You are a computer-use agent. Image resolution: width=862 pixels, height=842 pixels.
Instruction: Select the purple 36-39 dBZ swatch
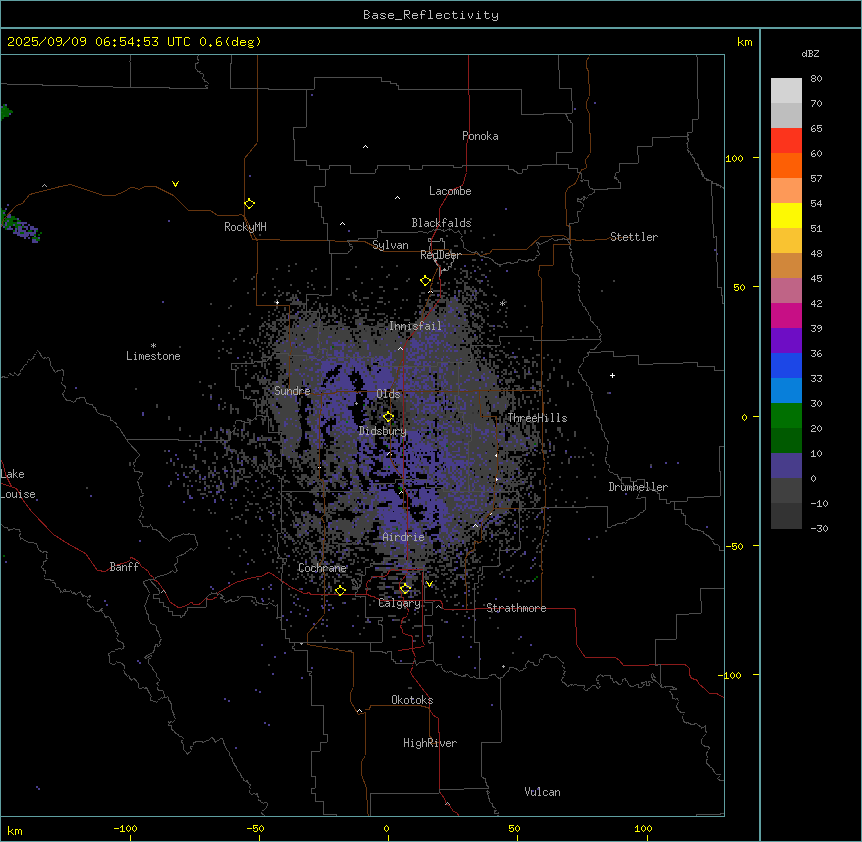[x=786, y=341]
